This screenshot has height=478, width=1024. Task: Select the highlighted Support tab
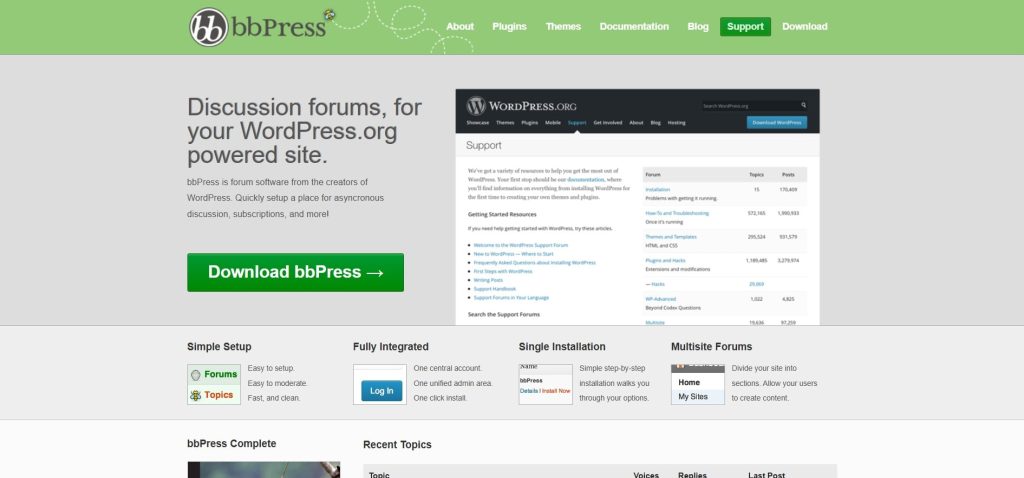(745, 27)
